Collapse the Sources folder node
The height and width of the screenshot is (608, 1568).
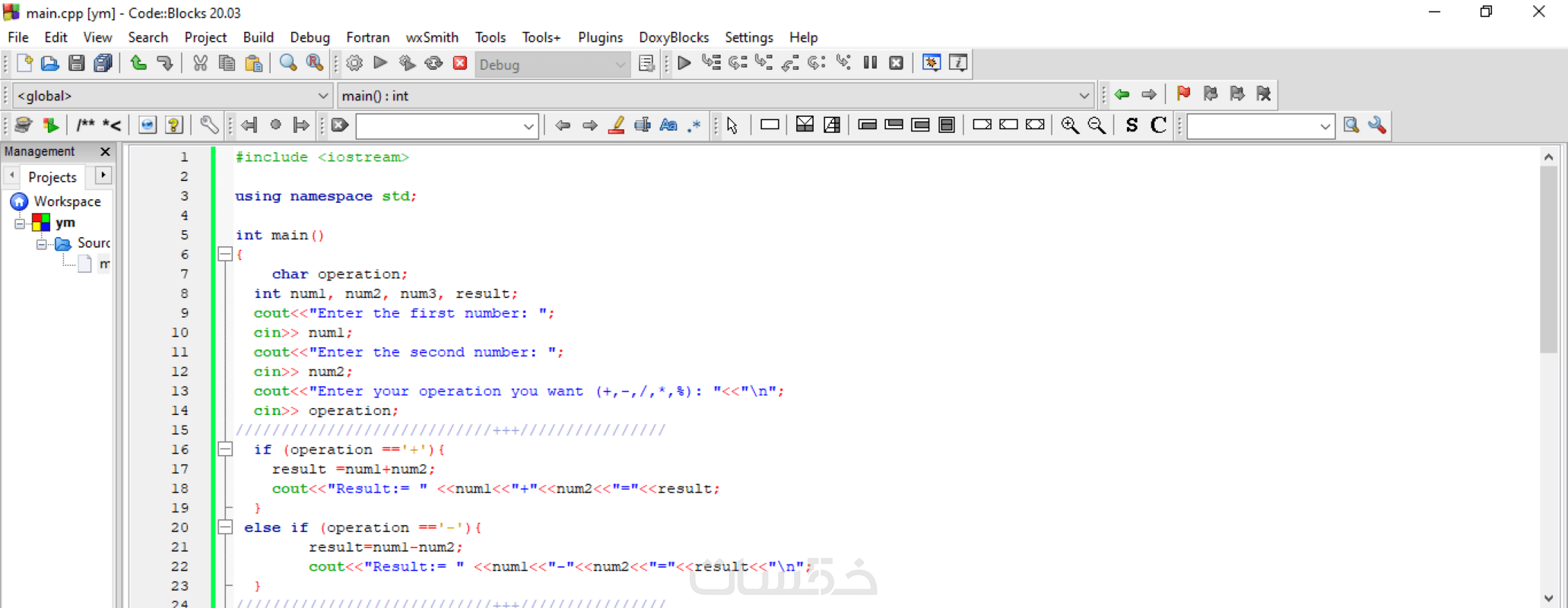42,244
